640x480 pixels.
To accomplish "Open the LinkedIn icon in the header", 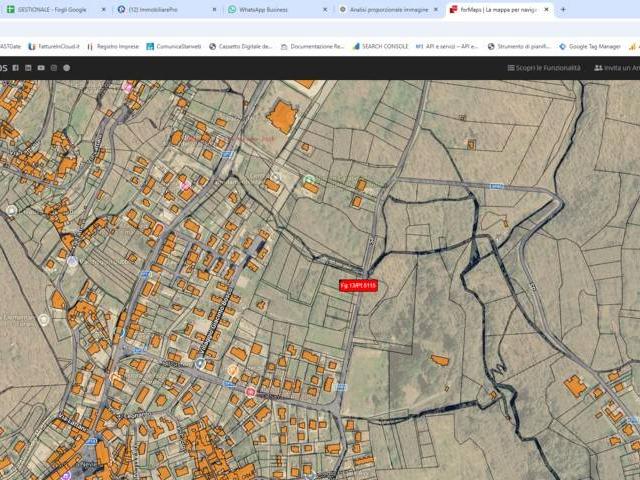I will (x=28, y=68).
